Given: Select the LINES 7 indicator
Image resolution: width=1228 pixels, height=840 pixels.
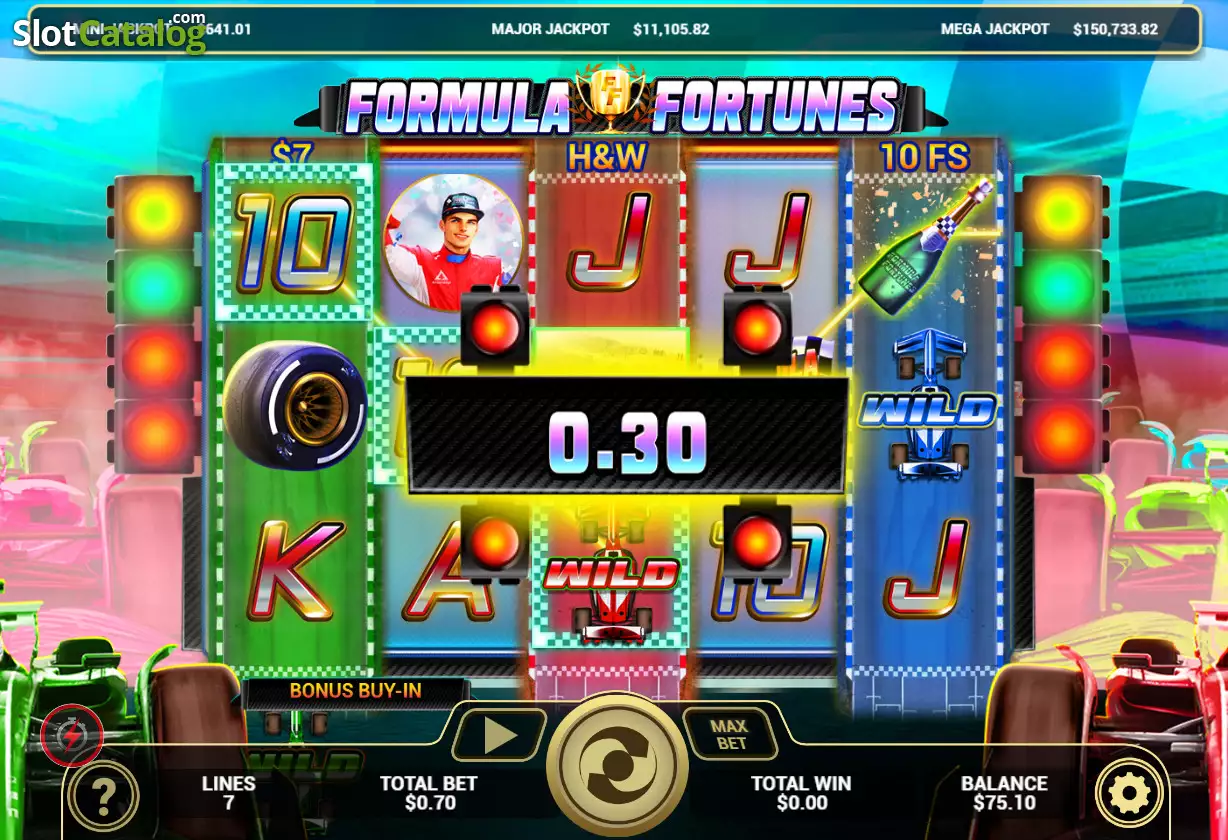Looking at the screenshot, I should 228,793.
